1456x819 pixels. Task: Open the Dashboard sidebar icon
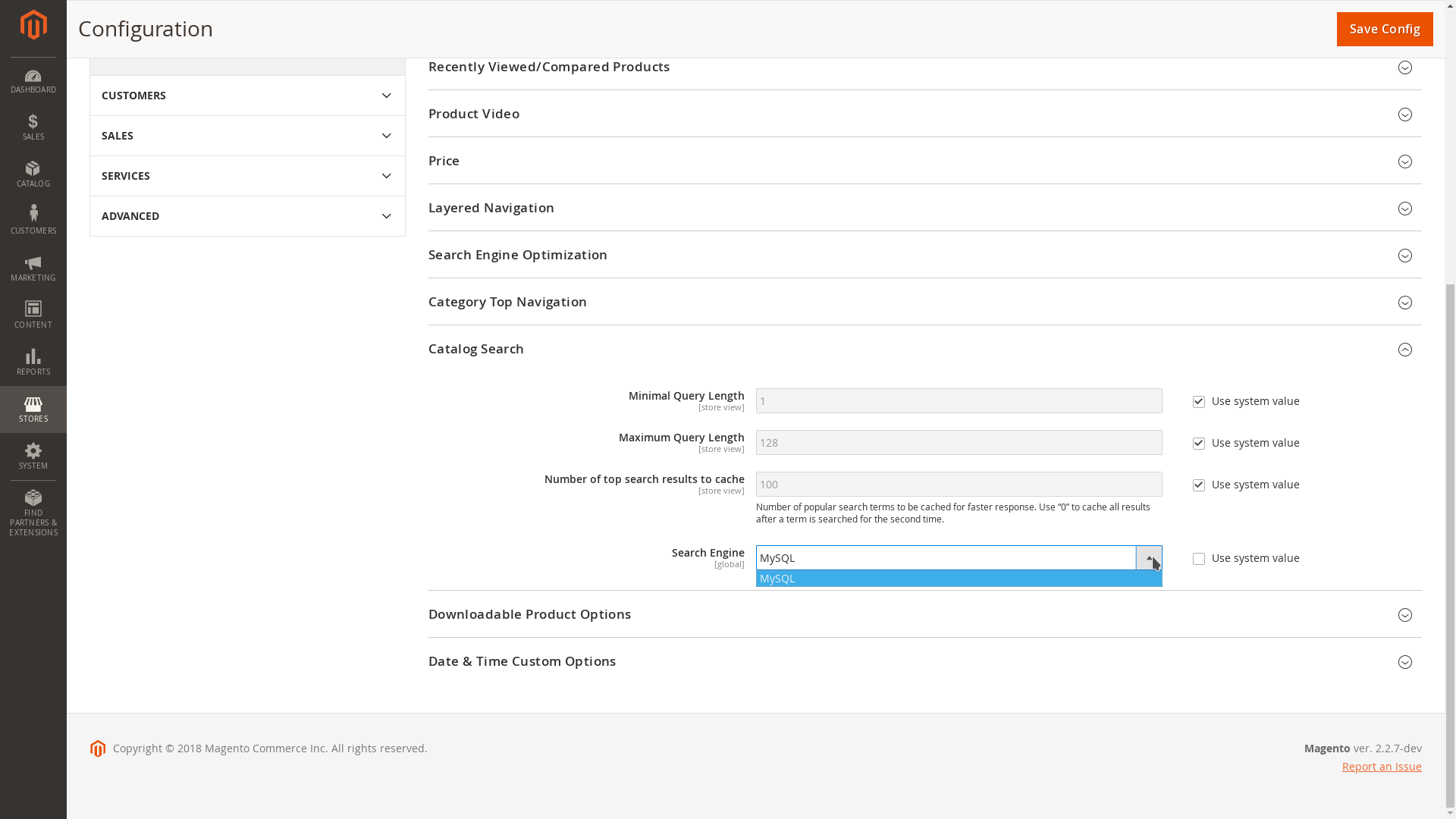click(x=33, y=81)
